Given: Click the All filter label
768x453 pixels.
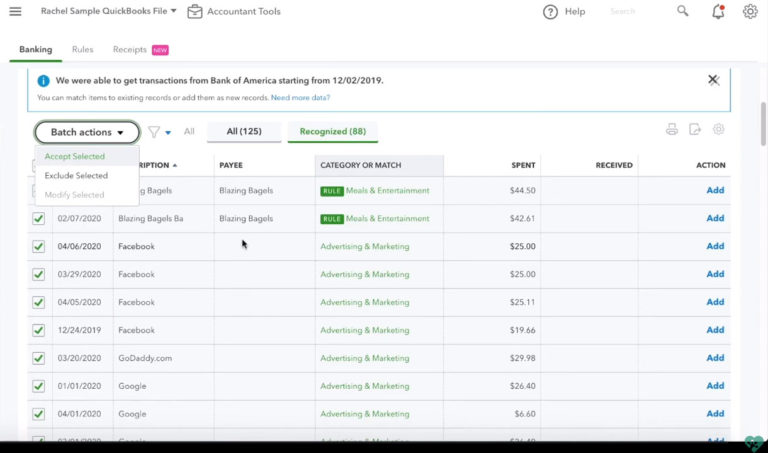Looking at the screenshot, I should coord(189,131).
